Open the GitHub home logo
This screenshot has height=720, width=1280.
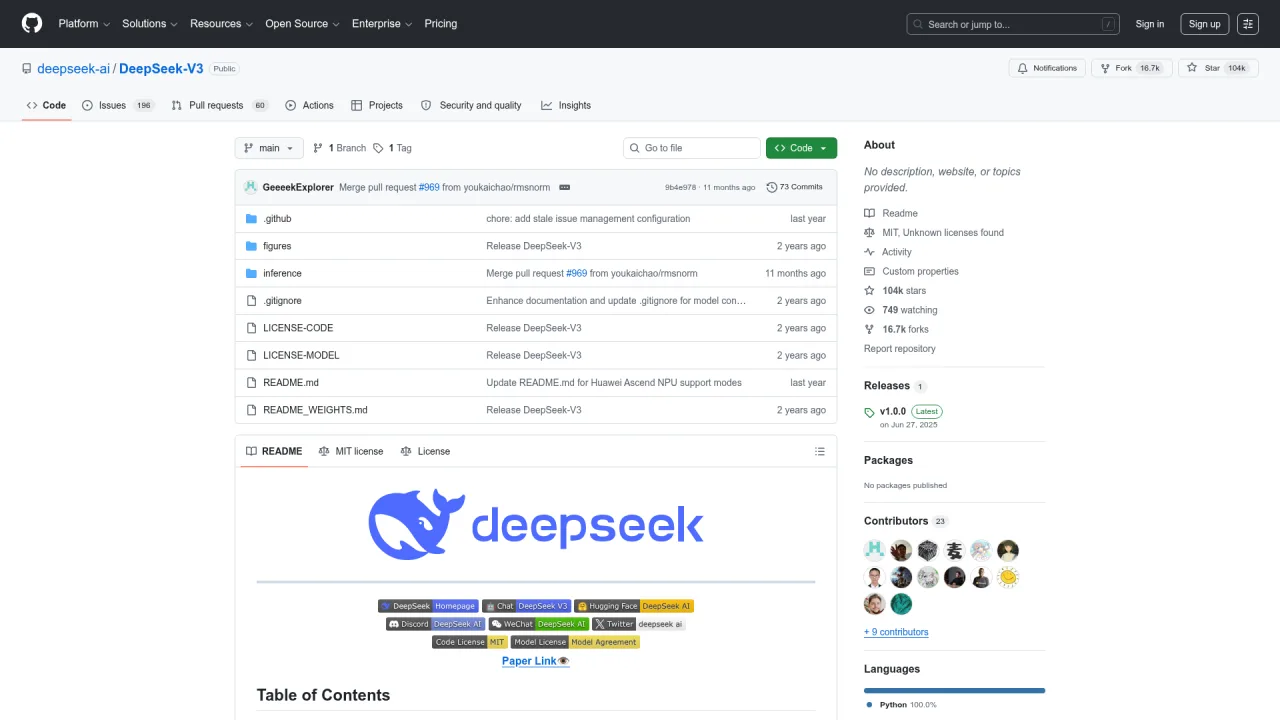pyautogui.click(x=32, y=24)
